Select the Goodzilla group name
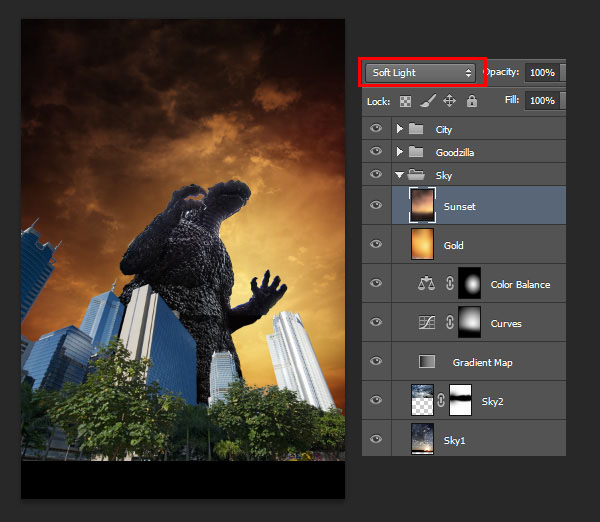The image size is (600, 522). [455, 153]
